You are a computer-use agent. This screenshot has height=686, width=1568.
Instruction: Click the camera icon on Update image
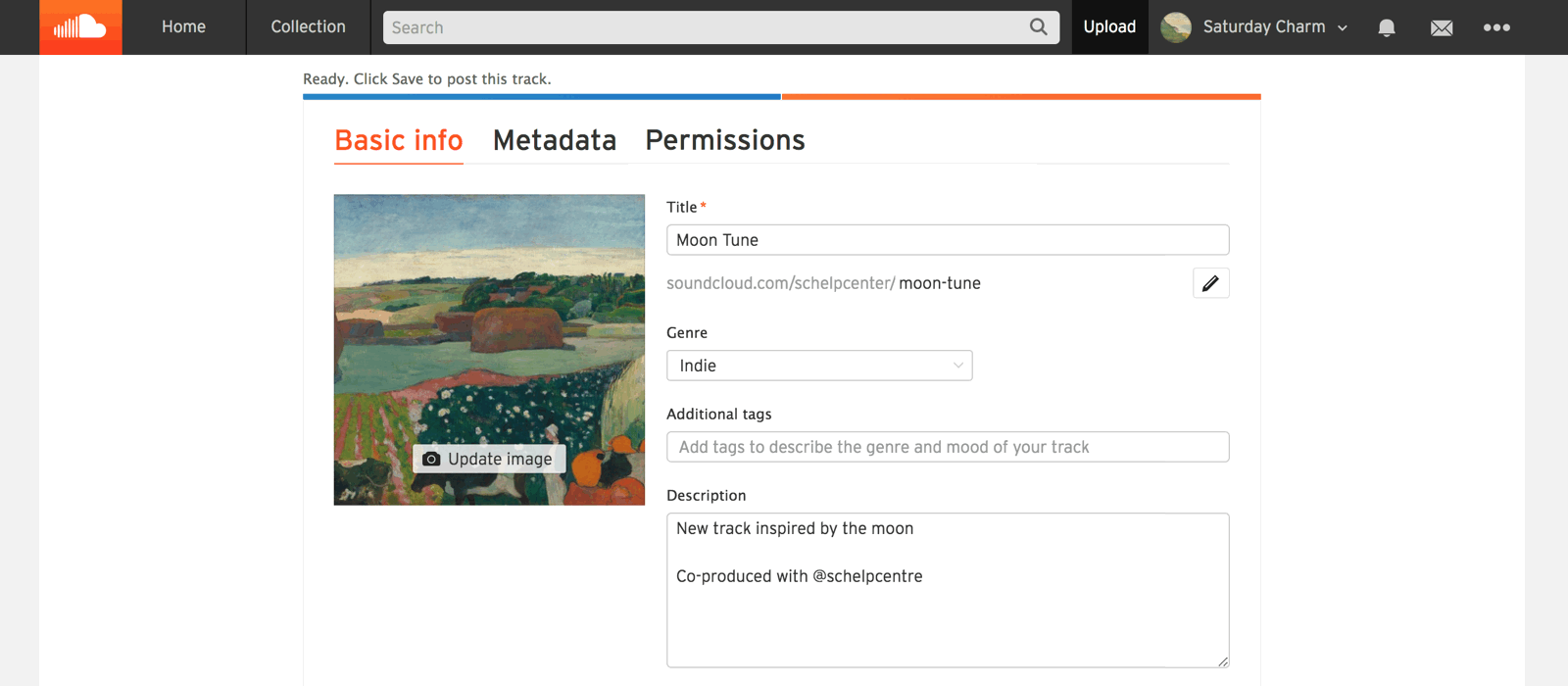(431, 459)
